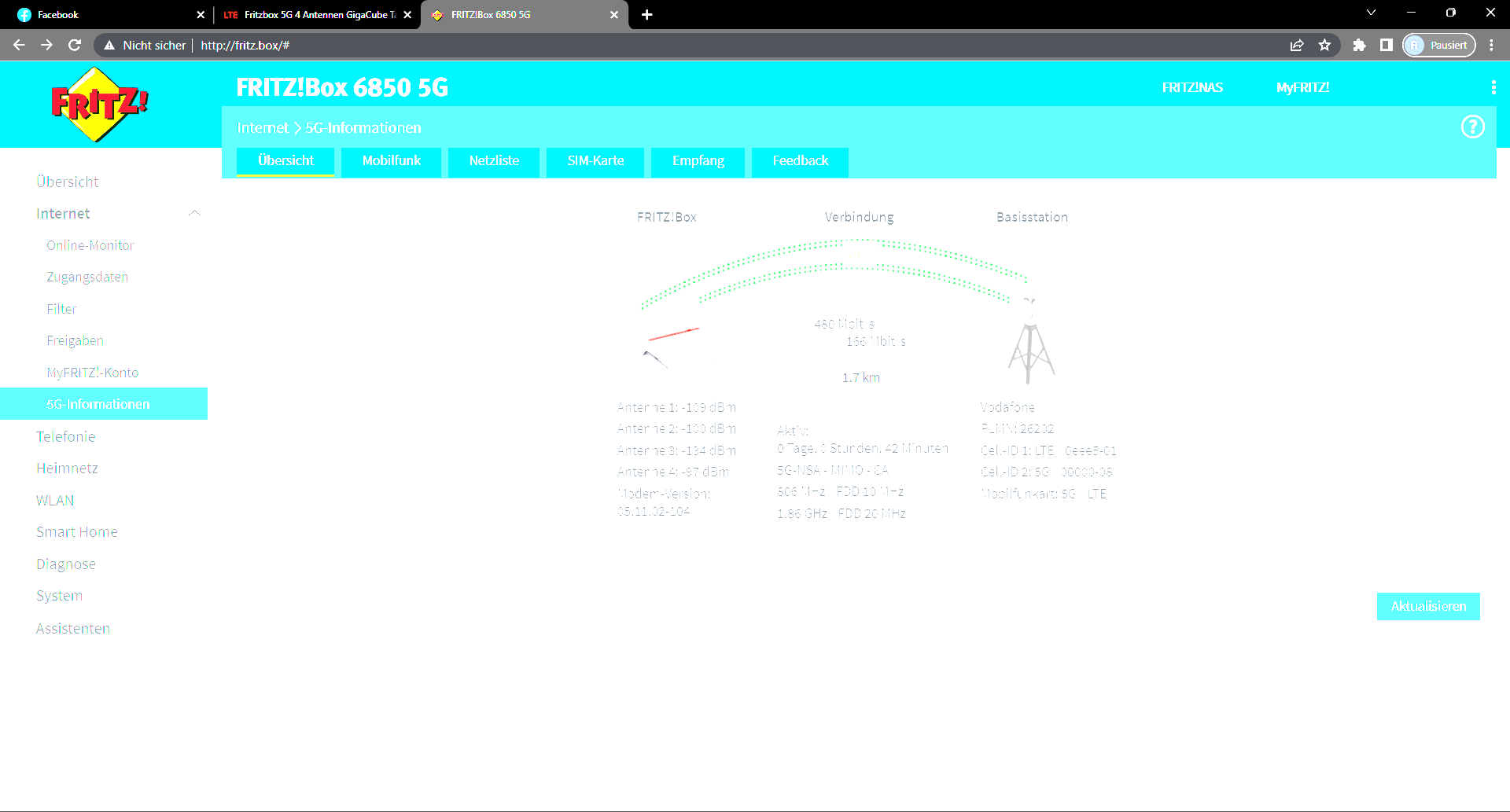The width and height of the screenshot is (1510, 812).
Task: Close the Fritzbox 5G 4 Antennen tab
Action: coord(407,14)
